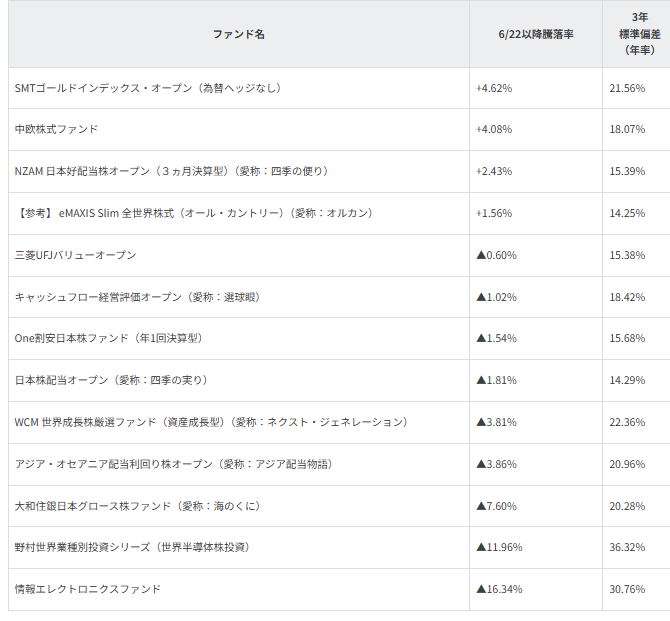Viewport: 670px width, 621px height.
Task: Click the +4.08% return value
Action: (x=494, y=129)
